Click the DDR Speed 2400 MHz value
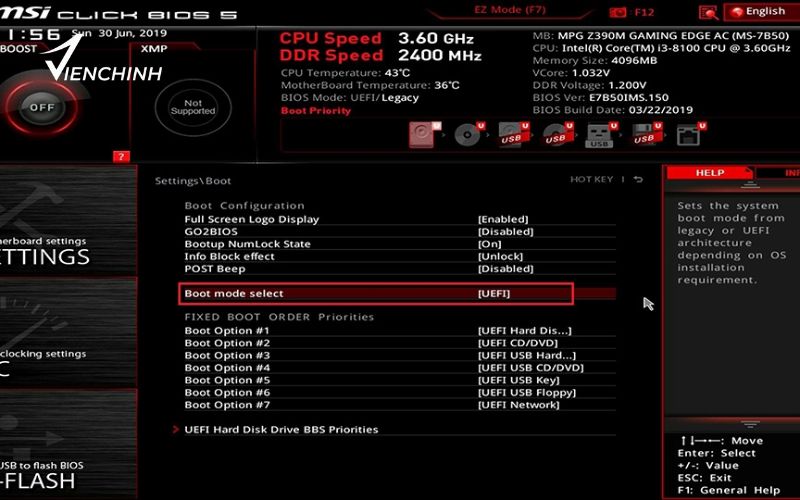The width and height of the screenshot is (800, 500). (x=440, y=55)
